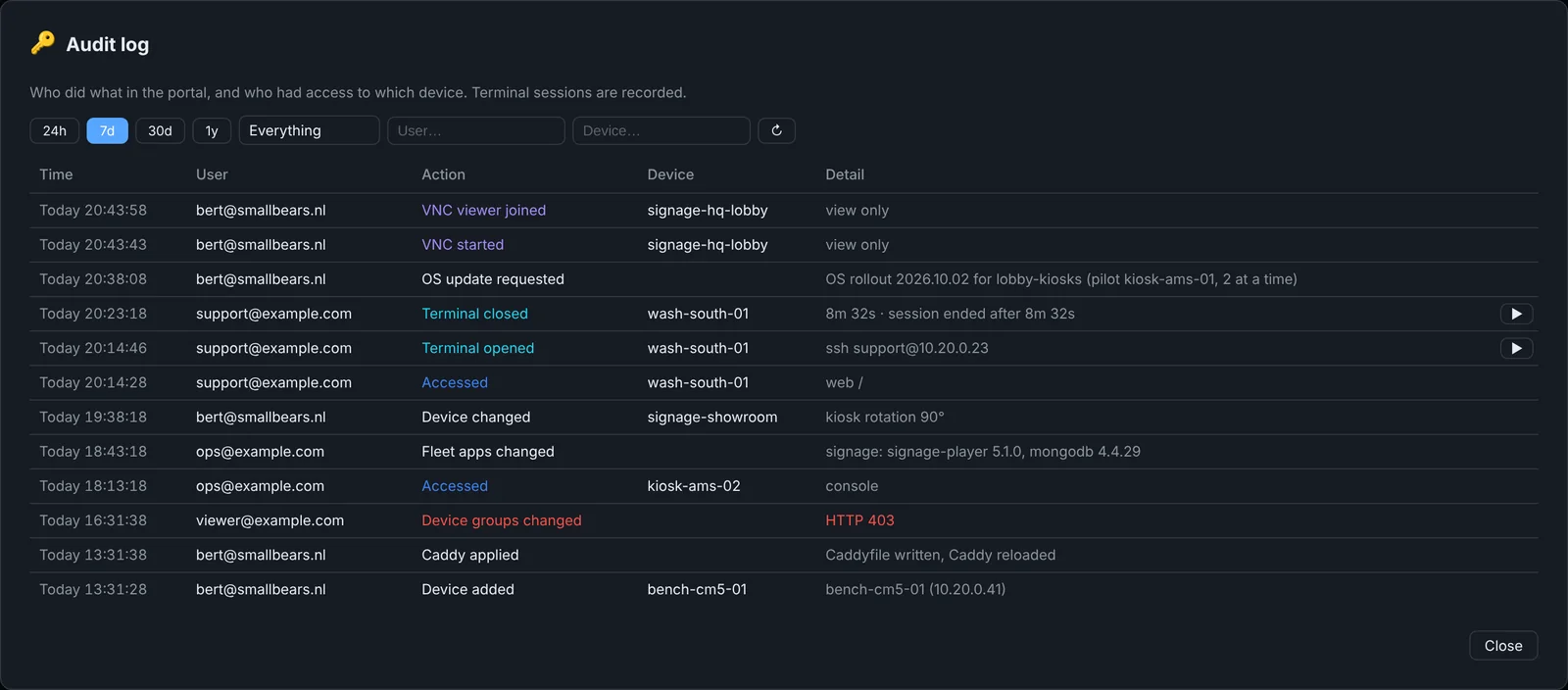Screen dimensions: 1568x690
Task: Click device bench-cm5-01 in Device column
Action: 697,589
